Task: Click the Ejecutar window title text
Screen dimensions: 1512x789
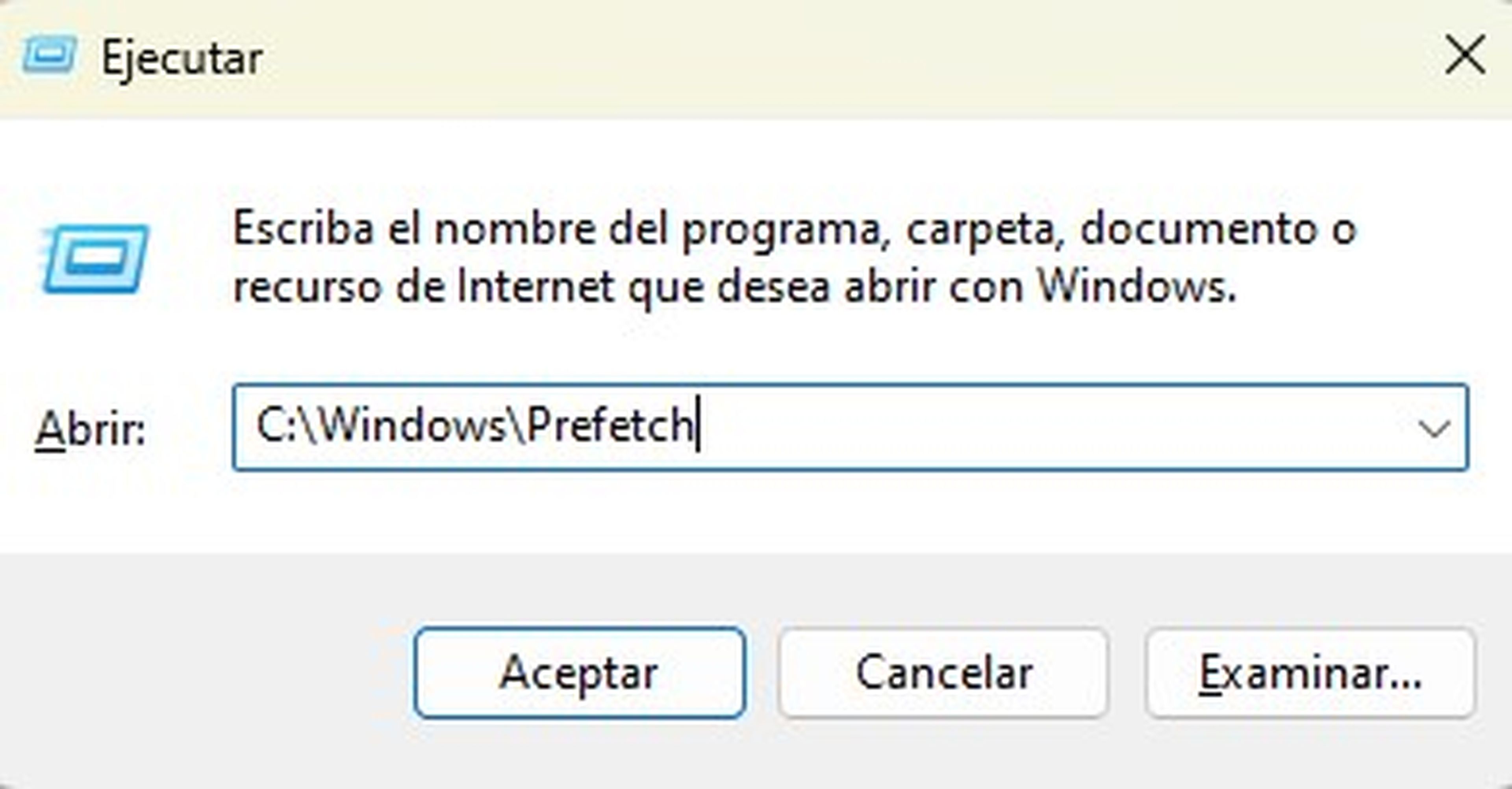Action: [x=182, y=59]
